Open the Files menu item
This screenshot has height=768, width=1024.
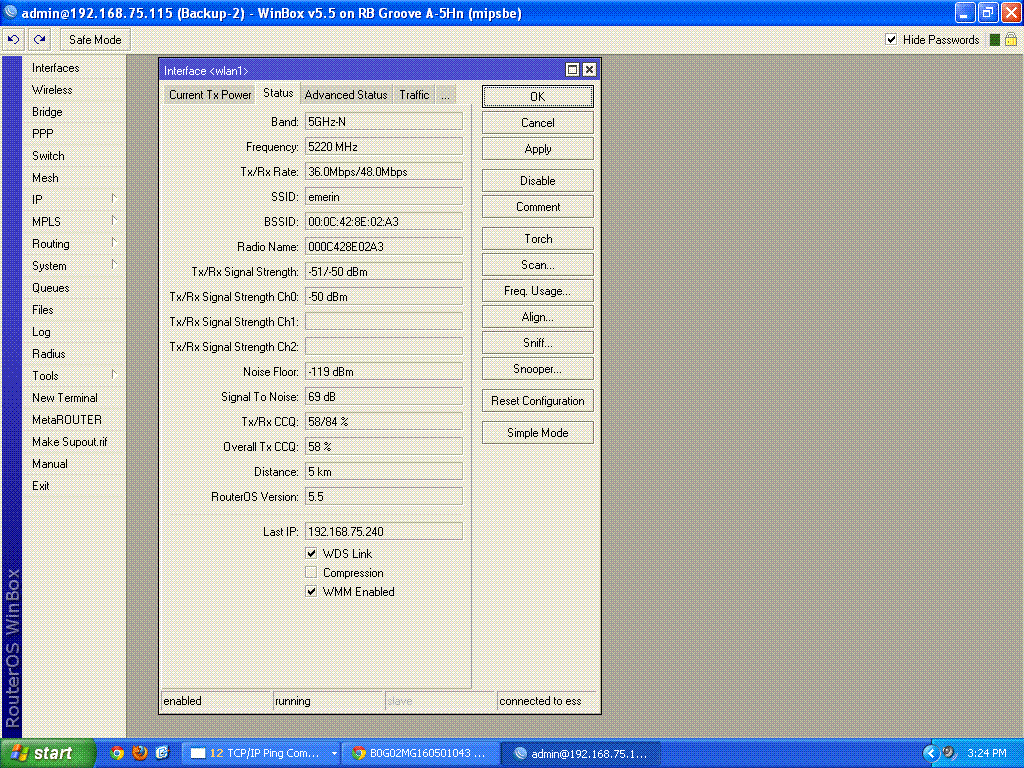pyautogui.click(x=42, y=310)
